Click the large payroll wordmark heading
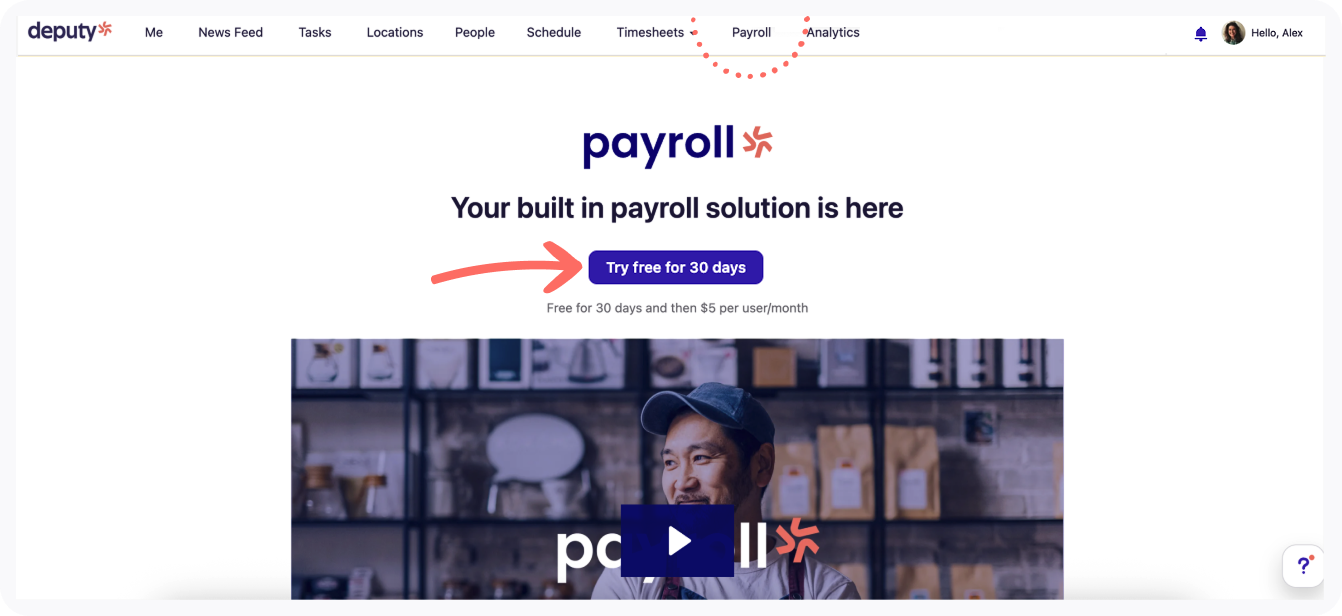The height and width of the screenshot is (616, 1342). (659, 146)
